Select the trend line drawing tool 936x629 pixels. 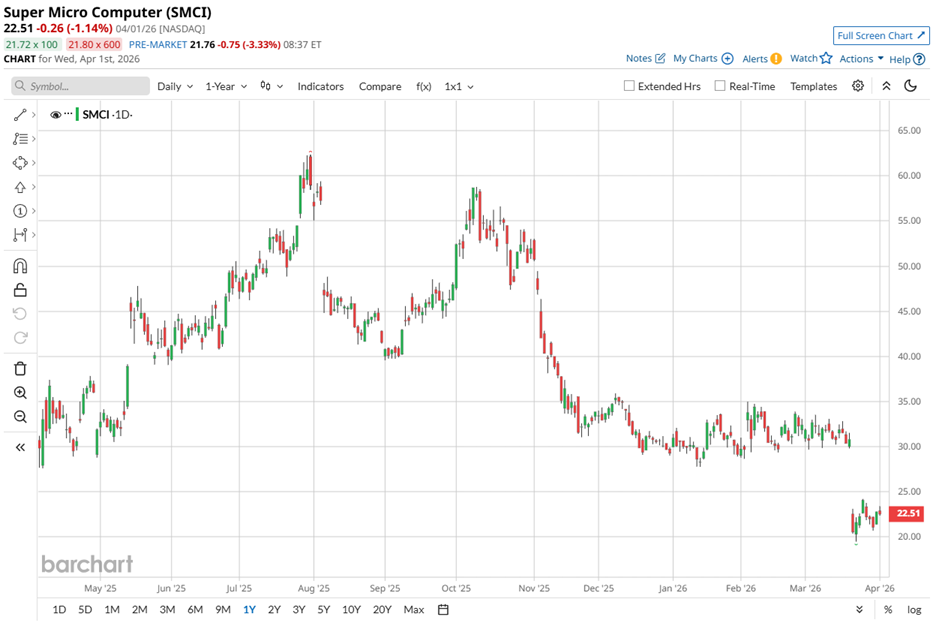[20, 115]
